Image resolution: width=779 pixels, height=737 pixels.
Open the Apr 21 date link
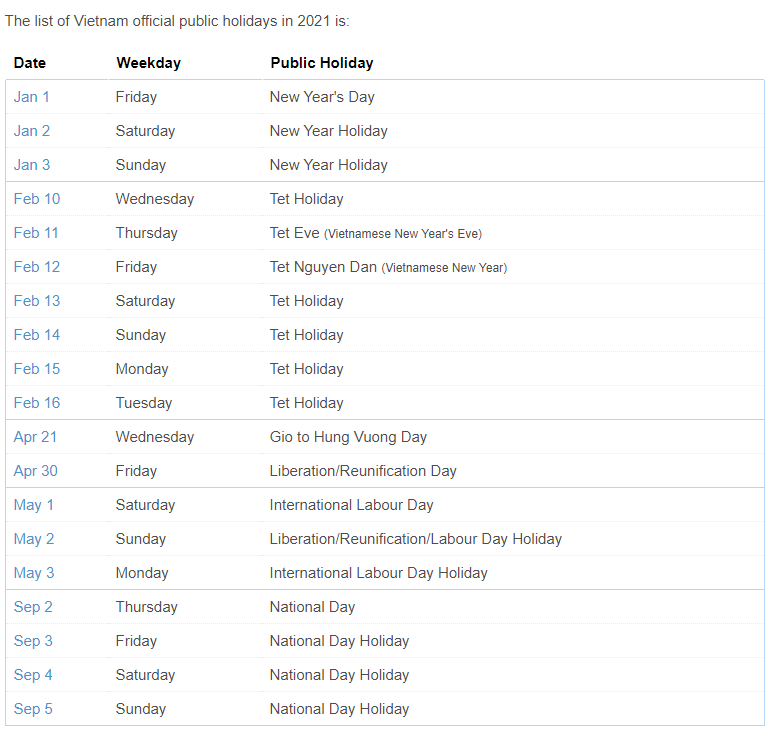[35, 437]
